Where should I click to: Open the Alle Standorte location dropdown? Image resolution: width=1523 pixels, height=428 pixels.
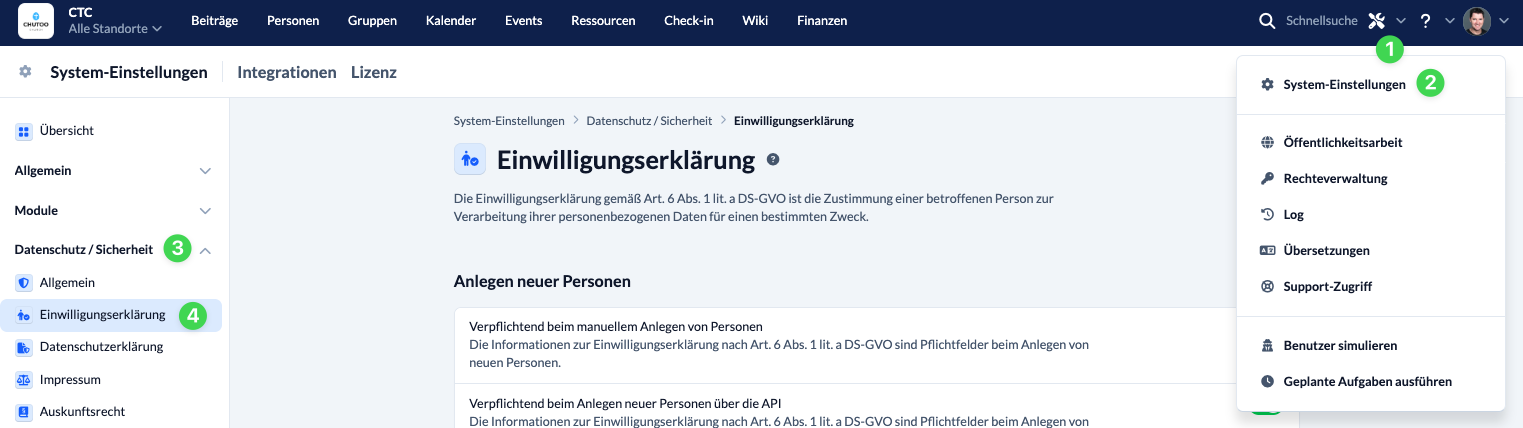point(115,30)
